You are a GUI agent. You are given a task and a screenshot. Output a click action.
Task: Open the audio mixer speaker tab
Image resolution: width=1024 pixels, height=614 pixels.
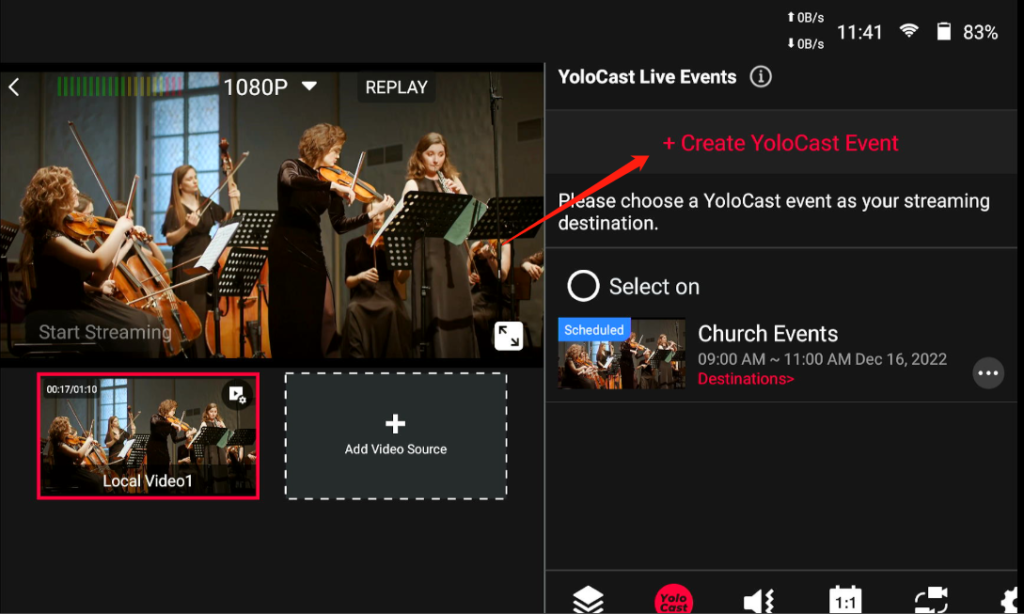tap(759, 600)
